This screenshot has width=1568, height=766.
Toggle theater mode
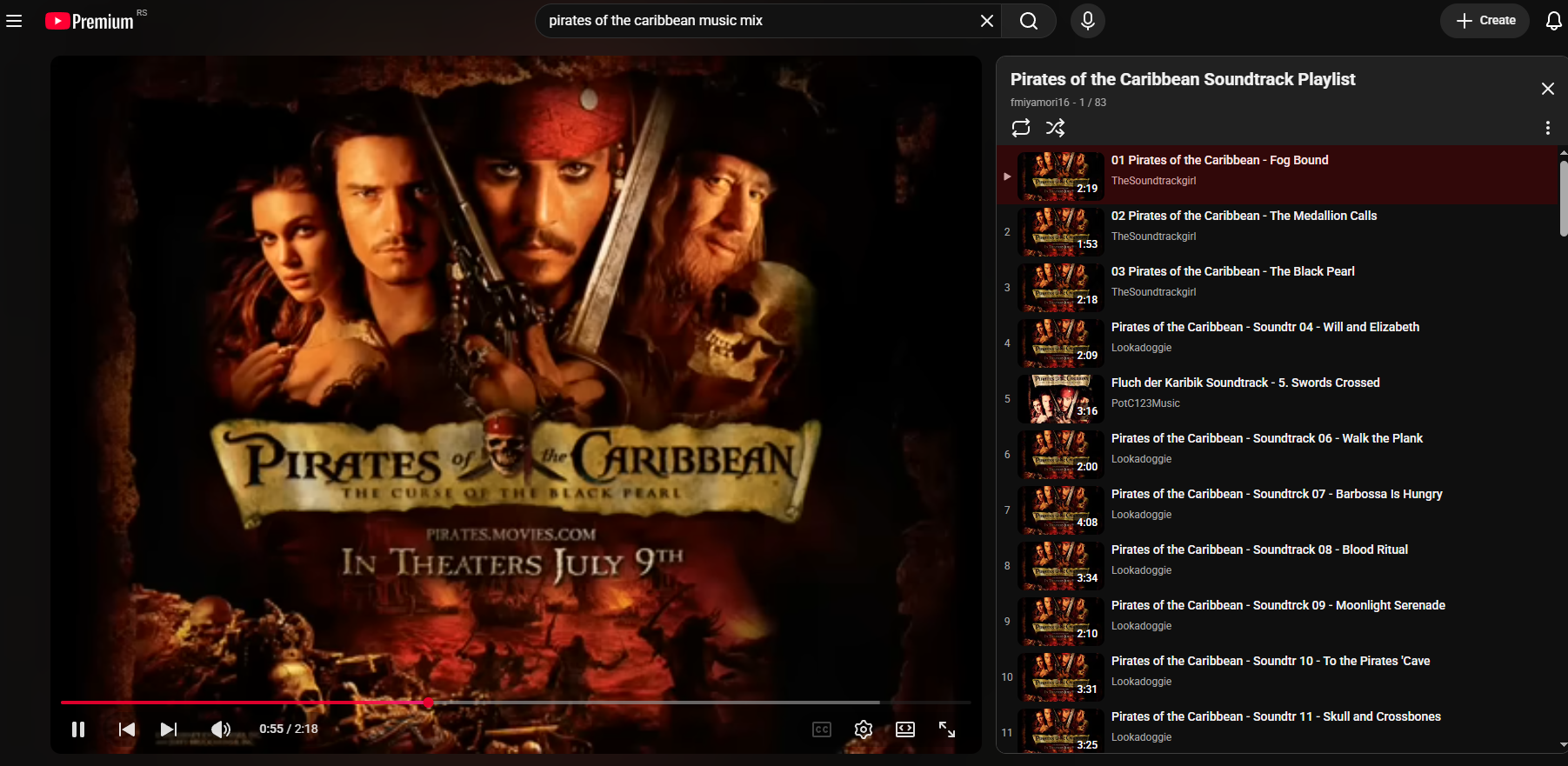[x=905, y=729]
